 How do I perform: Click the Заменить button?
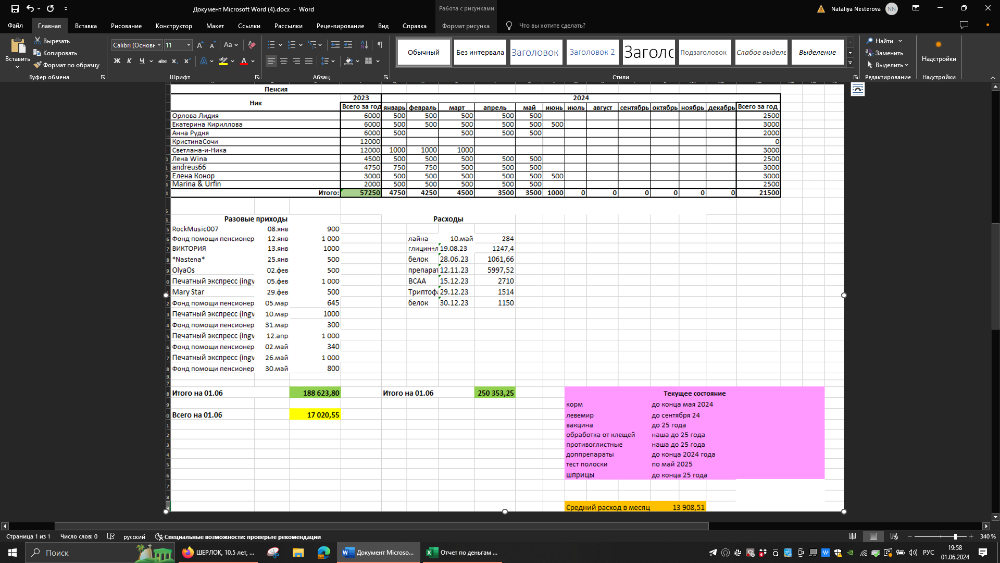889,52
